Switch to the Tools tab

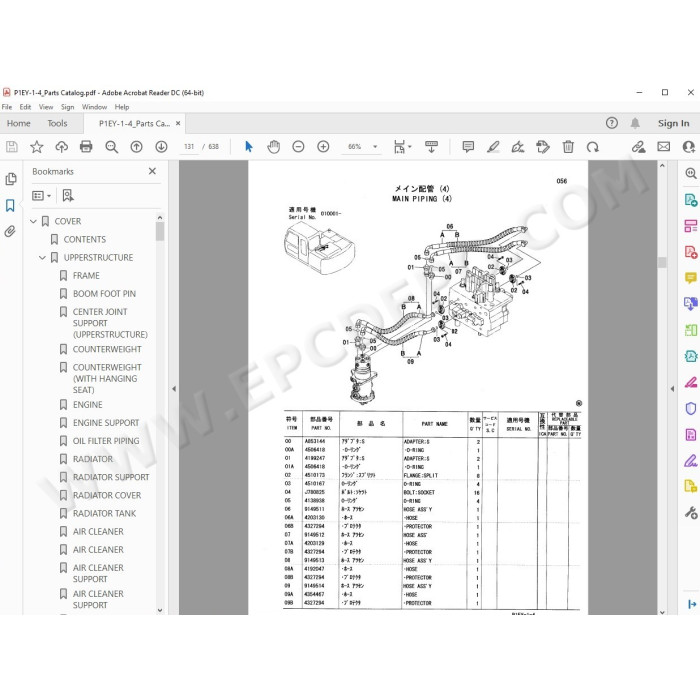[x=57, y=123]
